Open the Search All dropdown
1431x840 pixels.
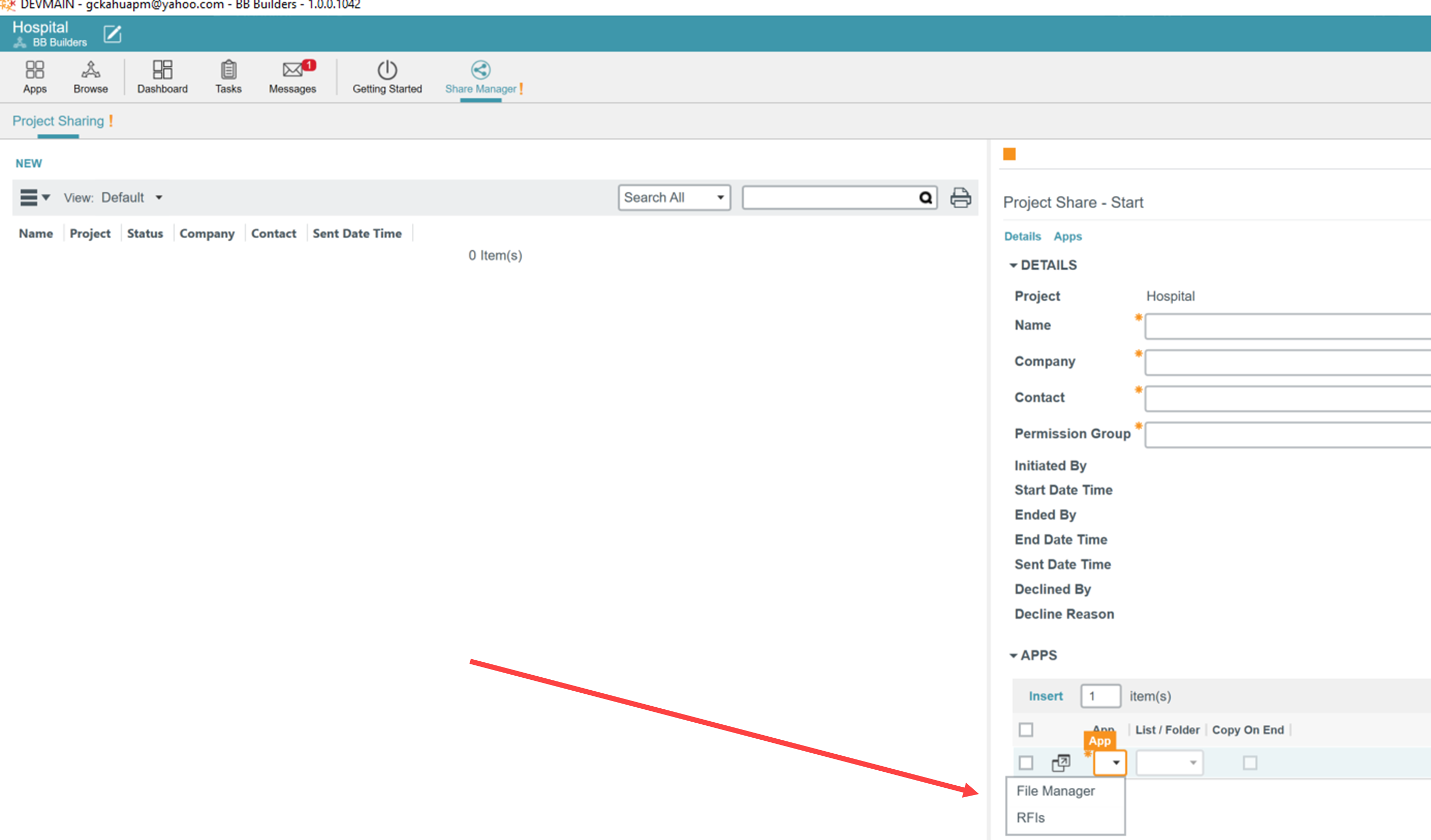pos(674,198)
